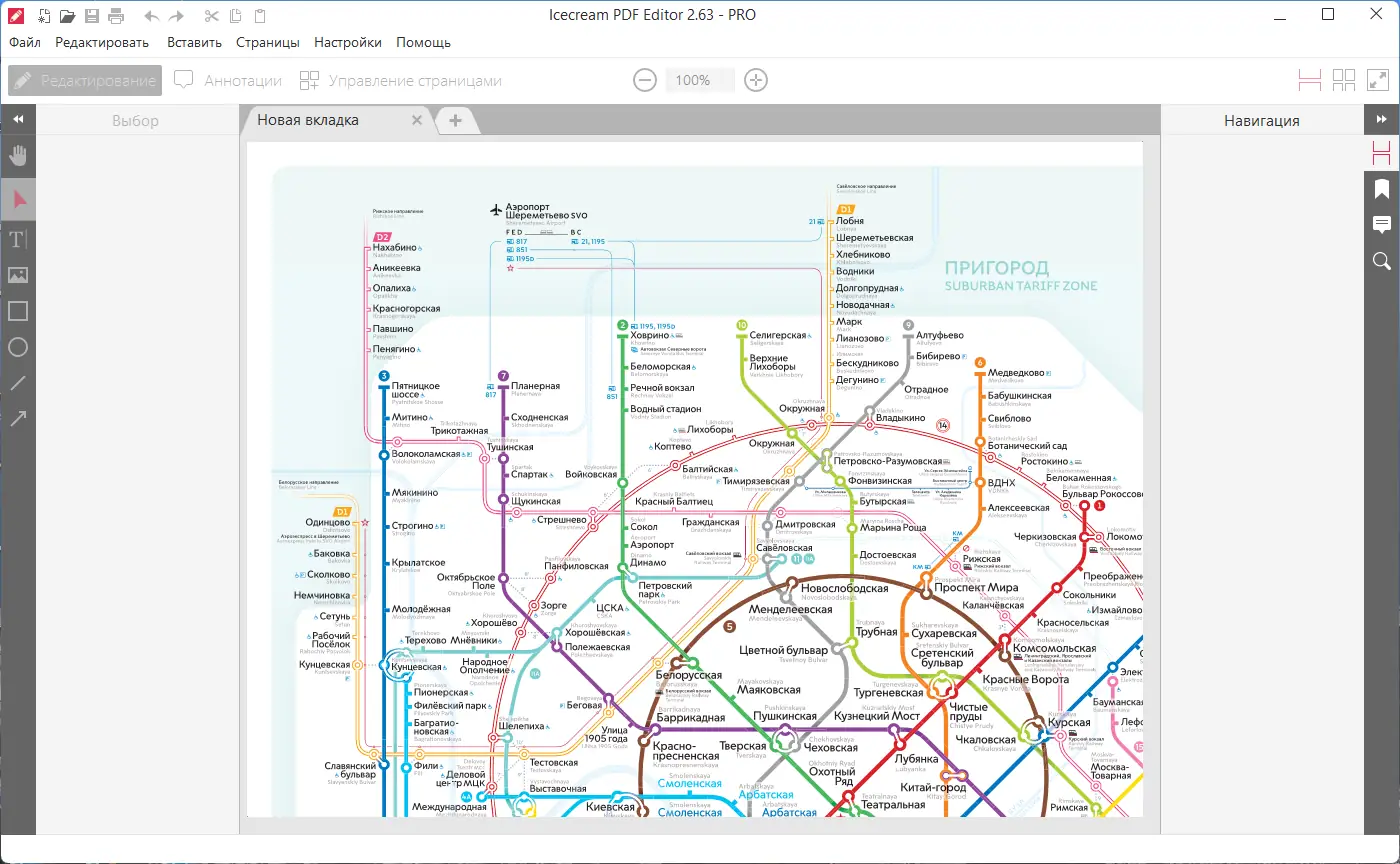
Task: Switch to the multi-page grid view
Action: (x=1344, y=80)
